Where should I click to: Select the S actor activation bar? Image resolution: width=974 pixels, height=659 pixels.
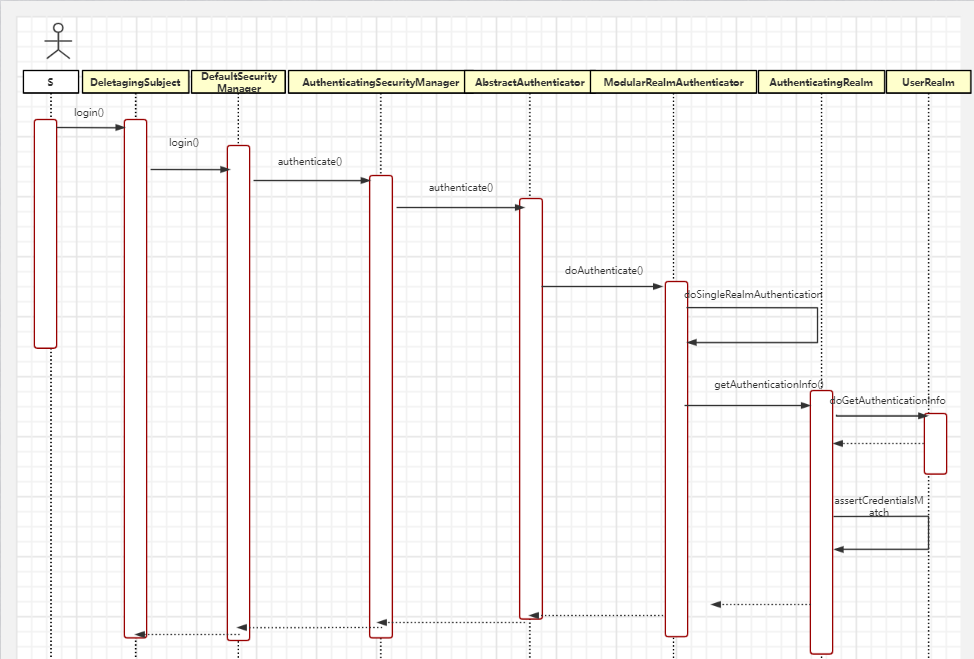[x=45, y=234]
